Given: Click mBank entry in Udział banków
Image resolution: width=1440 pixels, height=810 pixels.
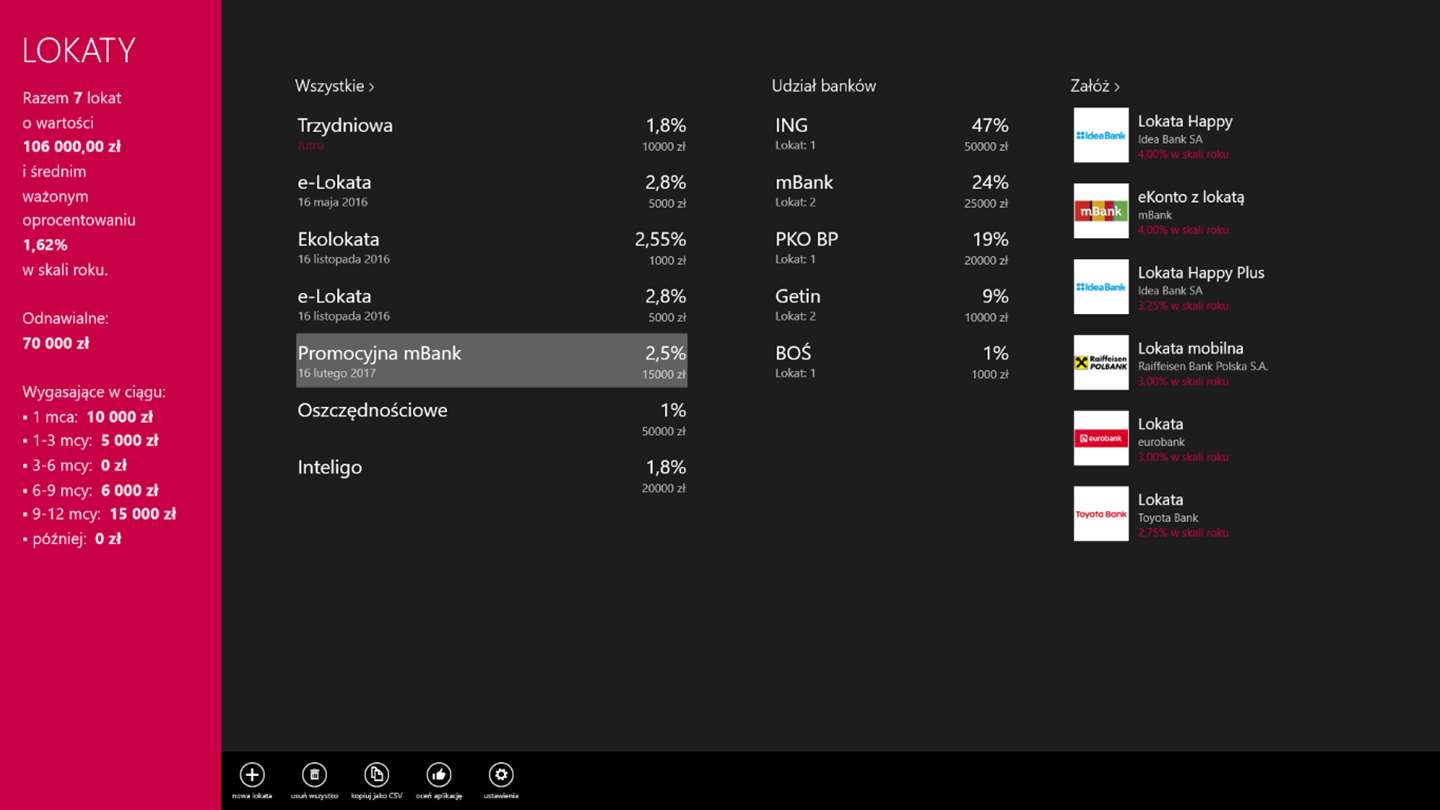Looking at the screenshot, I should (x=891, y=190).
